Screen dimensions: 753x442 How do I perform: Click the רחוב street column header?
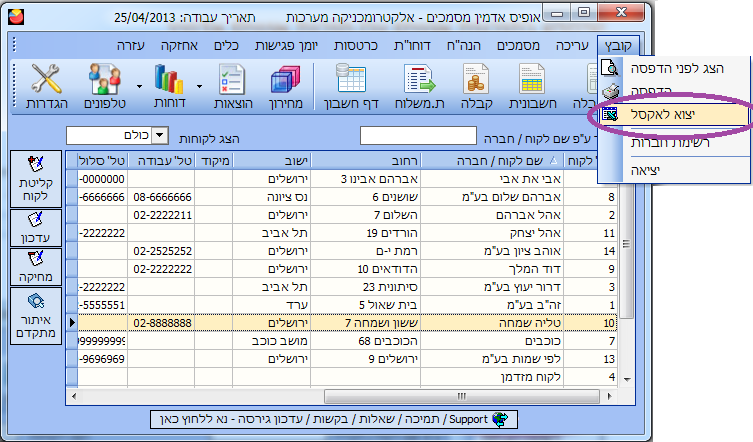point(365,160)
